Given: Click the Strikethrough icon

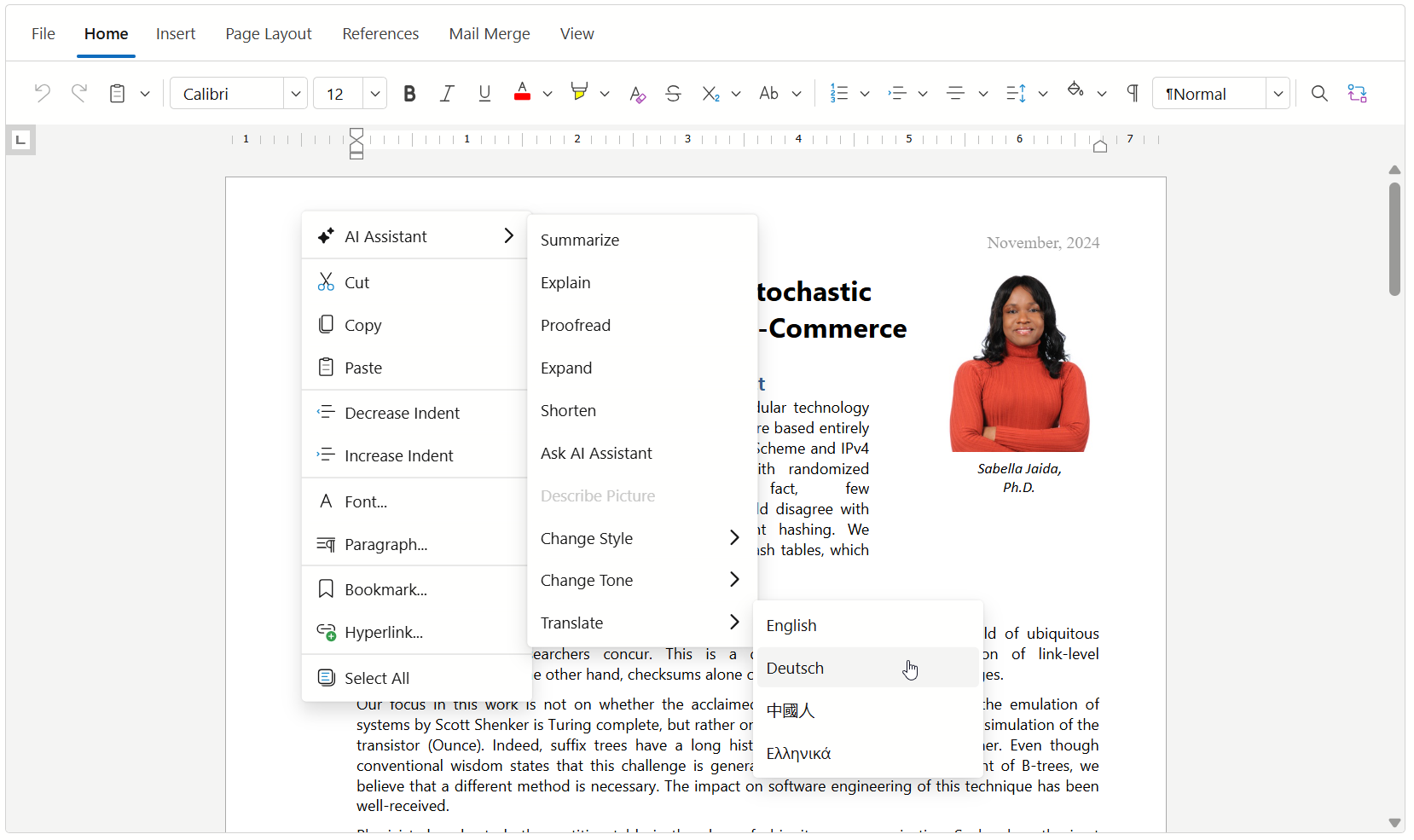Looking at the screenshot, I should click(x=673, y=93).
